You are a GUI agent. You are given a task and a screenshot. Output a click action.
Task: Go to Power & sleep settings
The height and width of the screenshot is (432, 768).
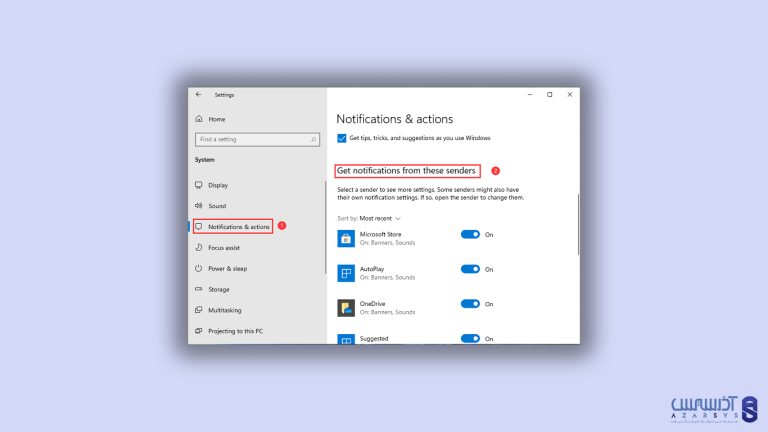[227, 268]
